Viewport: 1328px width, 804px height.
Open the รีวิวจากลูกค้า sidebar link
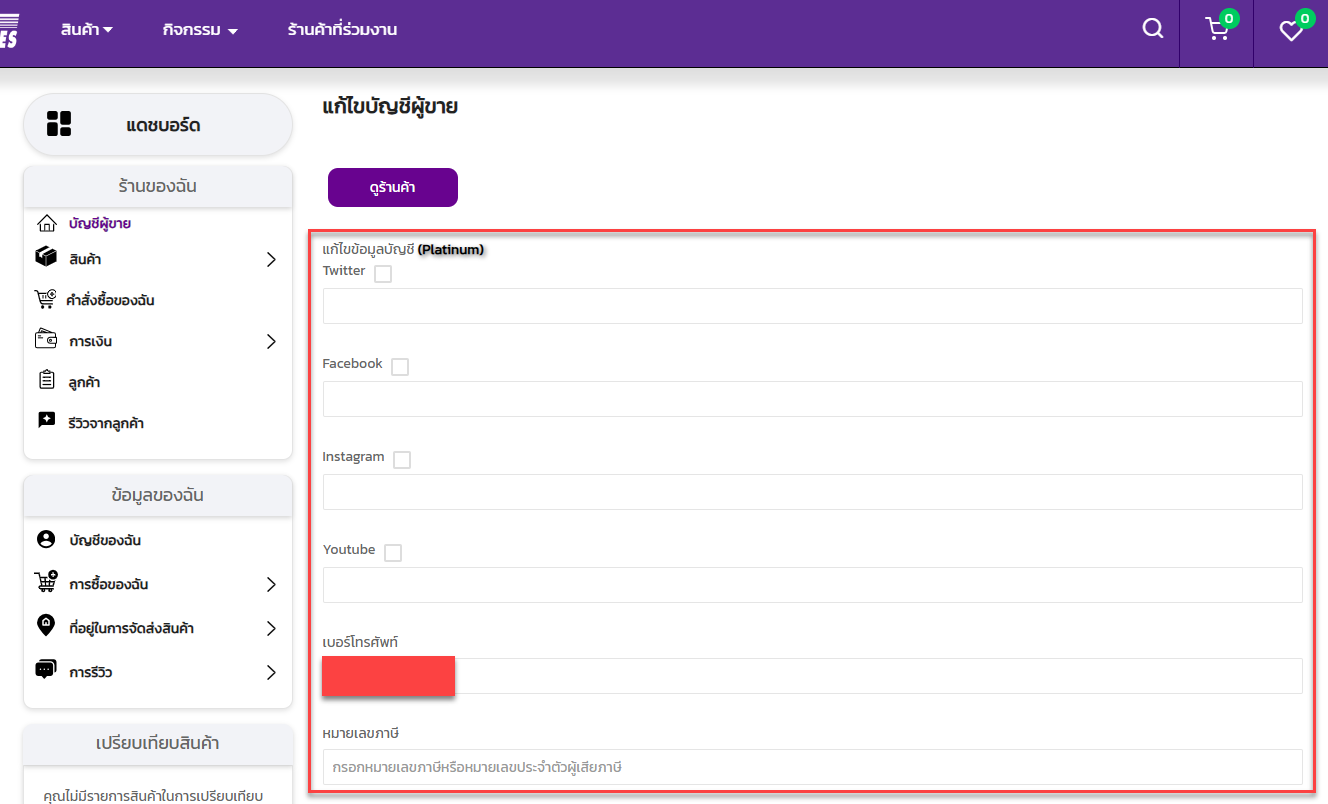pos(106,423)
